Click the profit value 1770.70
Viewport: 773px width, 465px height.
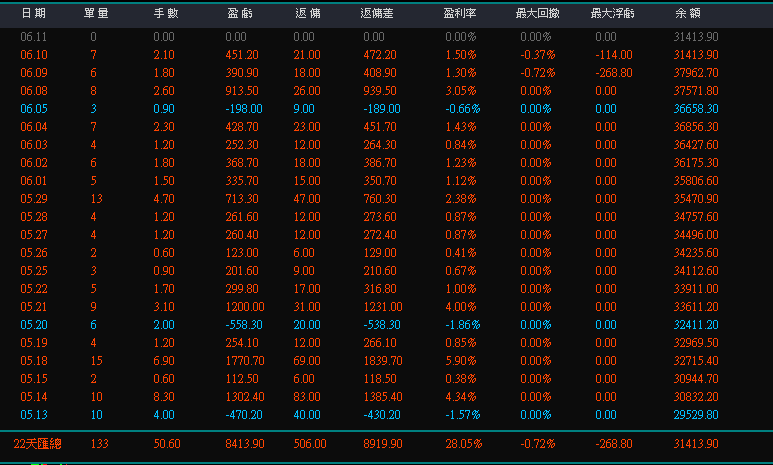[x=245, y=361]
